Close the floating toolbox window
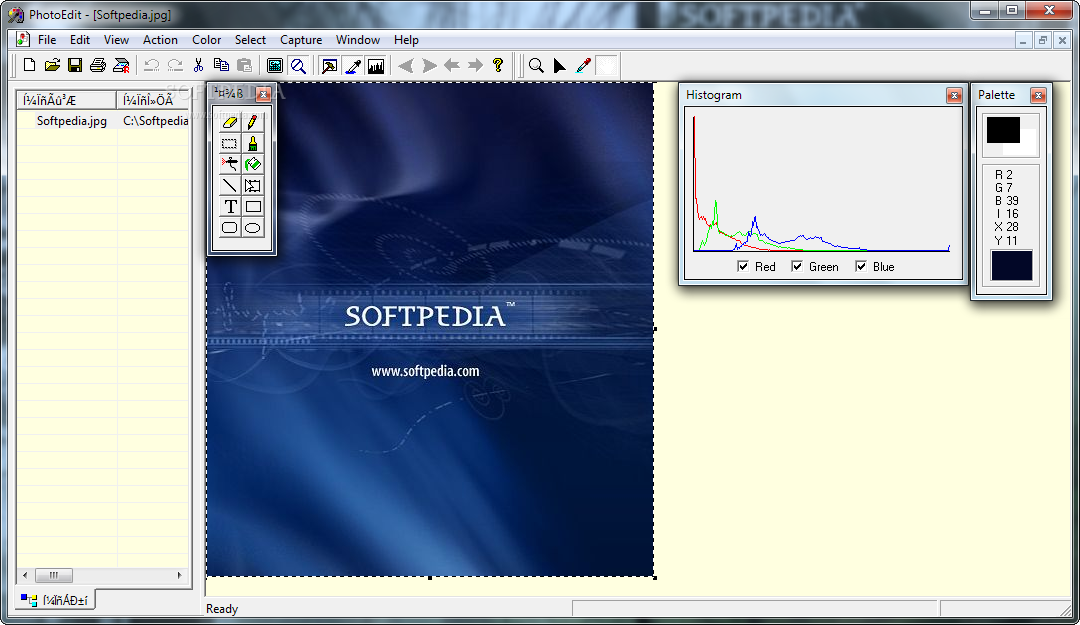Viewport: 1080px width, 625px height. pyautogui.click(x=263, y=94)
